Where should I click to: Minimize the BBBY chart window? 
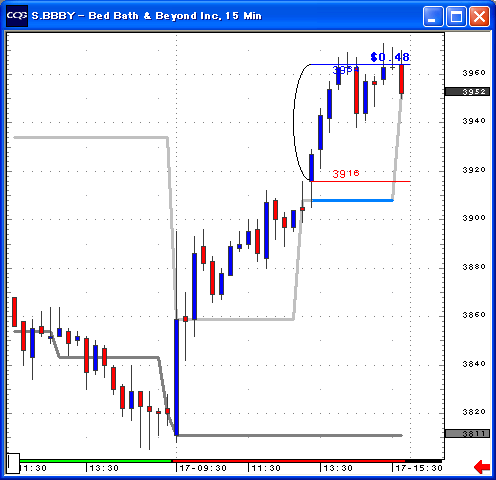click(x=433, y=16)
